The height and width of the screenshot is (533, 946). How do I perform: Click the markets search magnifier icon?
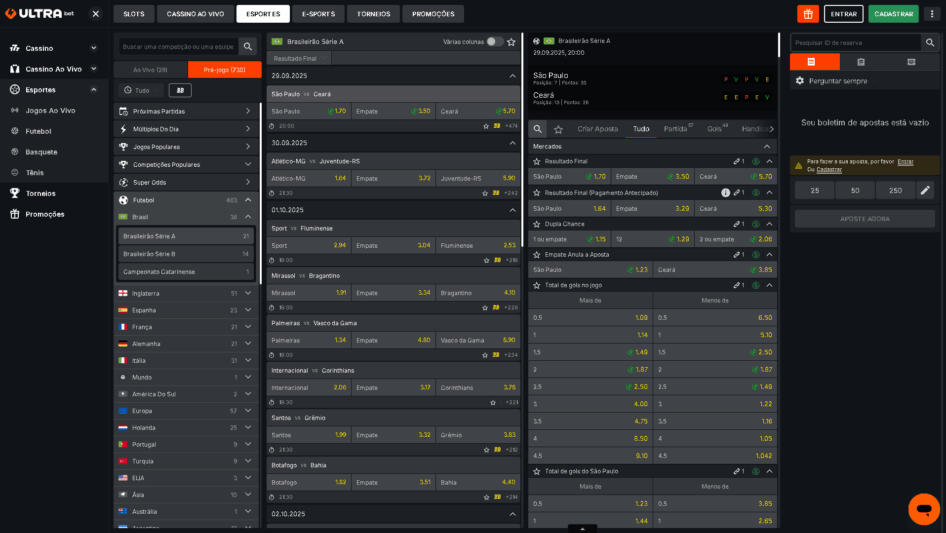point(538,129)
